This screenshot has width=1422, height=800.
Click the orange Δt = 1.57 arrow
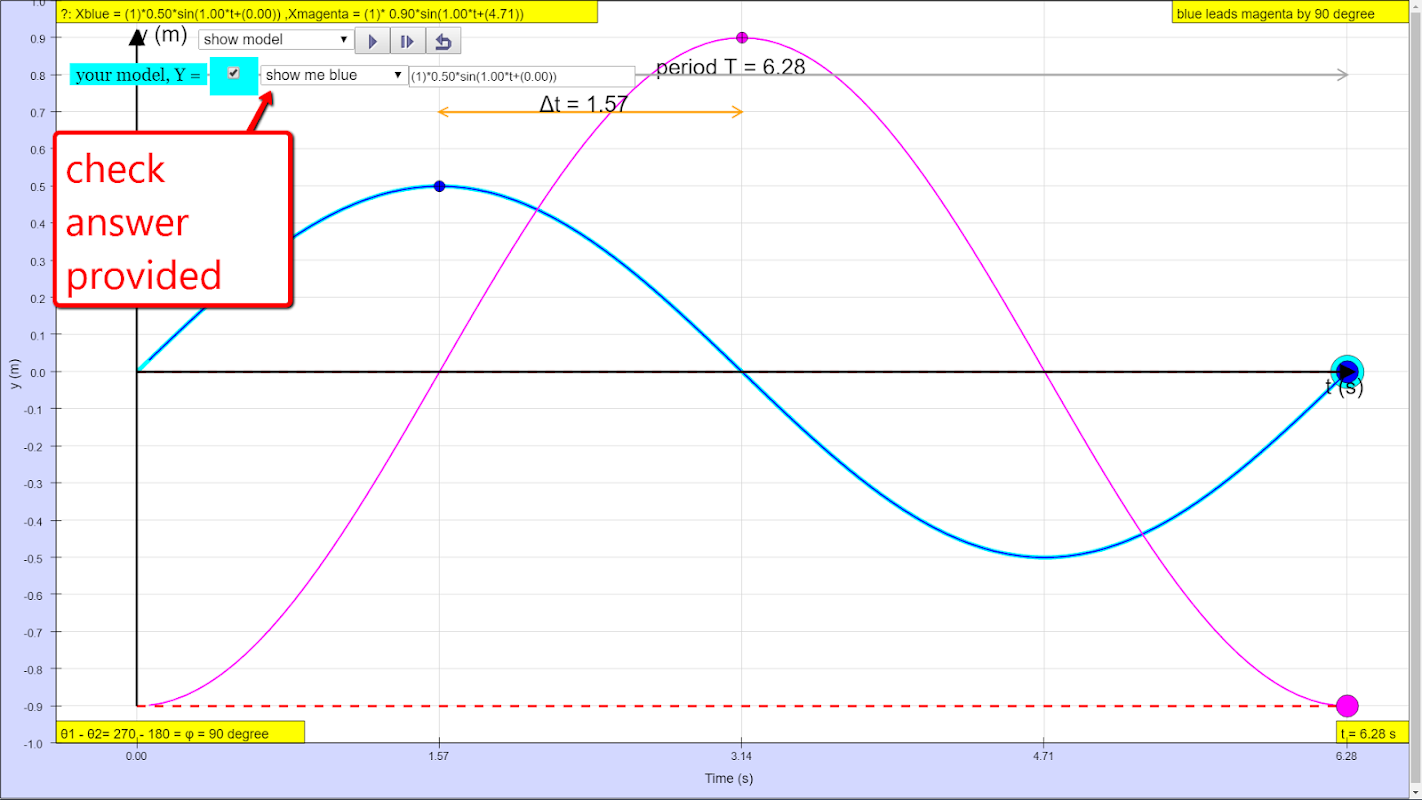pyautogui.click(x=590, y=112)
